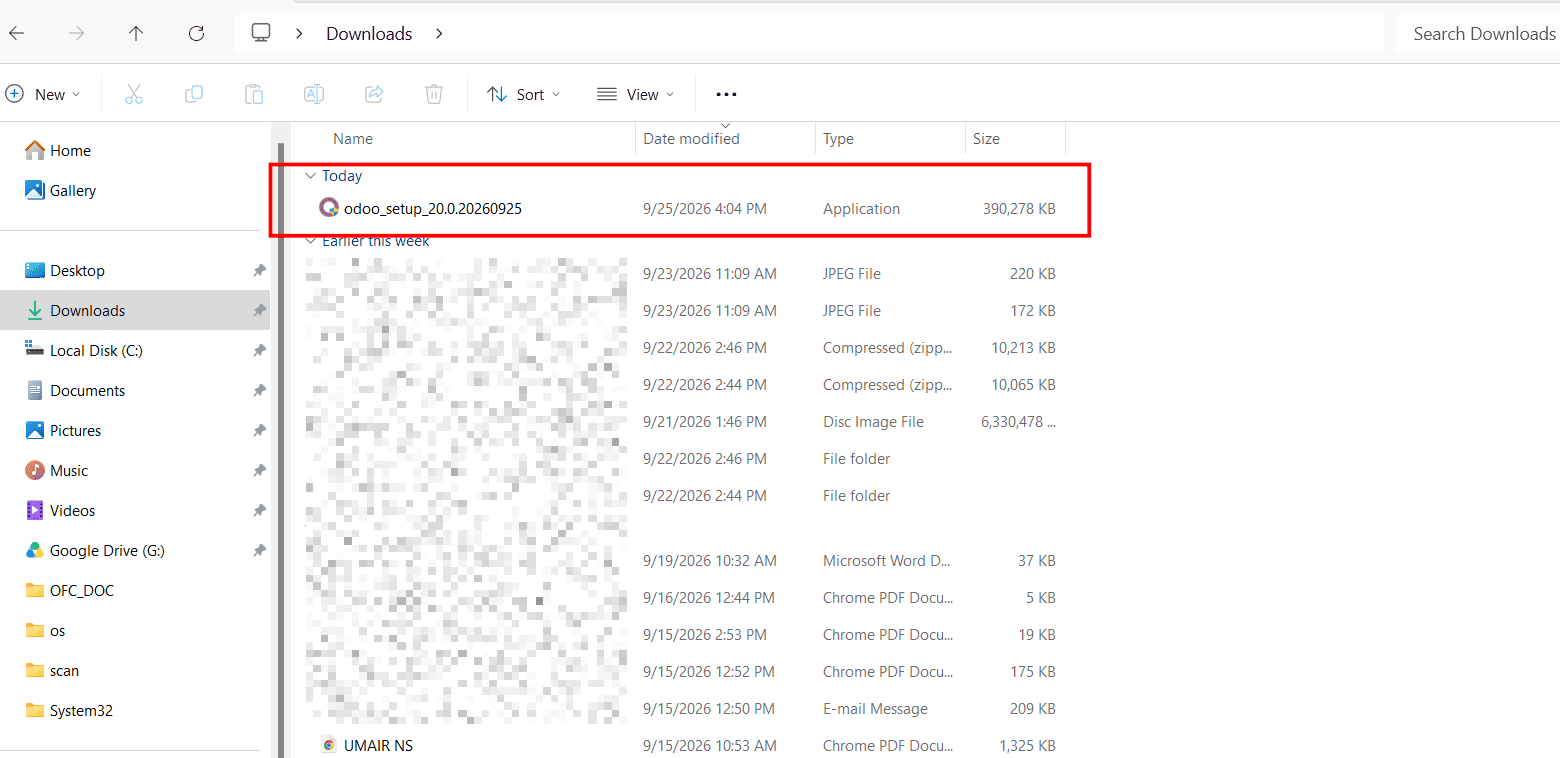Click the pin icon beside Pictures

259,430
